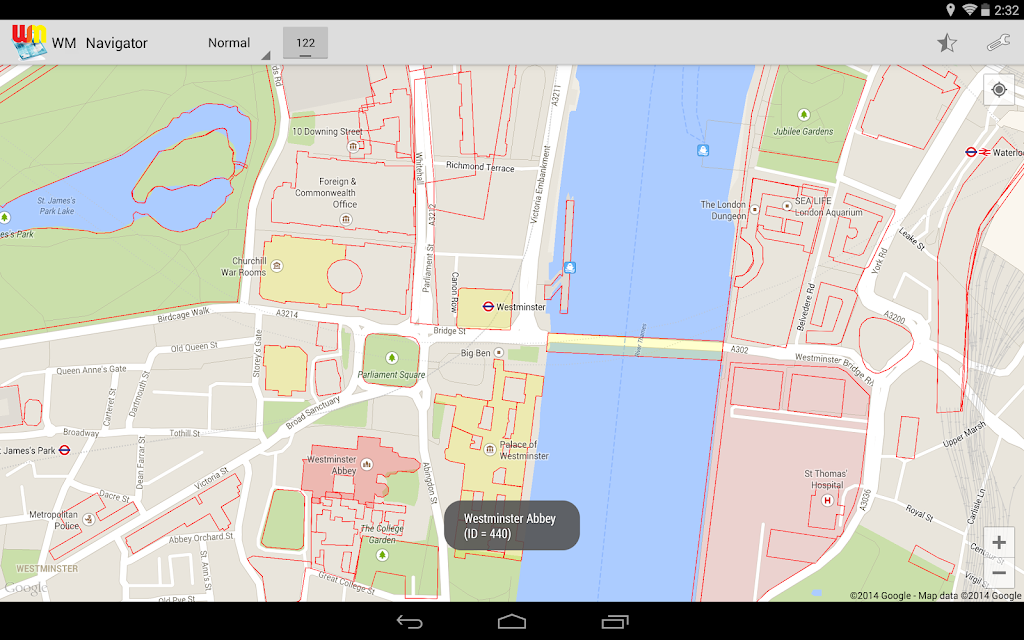The height and width of the screenshot is (640, 1024).
Task: Tap the 10 Downing Street marker icon
Action: (353, 146)
